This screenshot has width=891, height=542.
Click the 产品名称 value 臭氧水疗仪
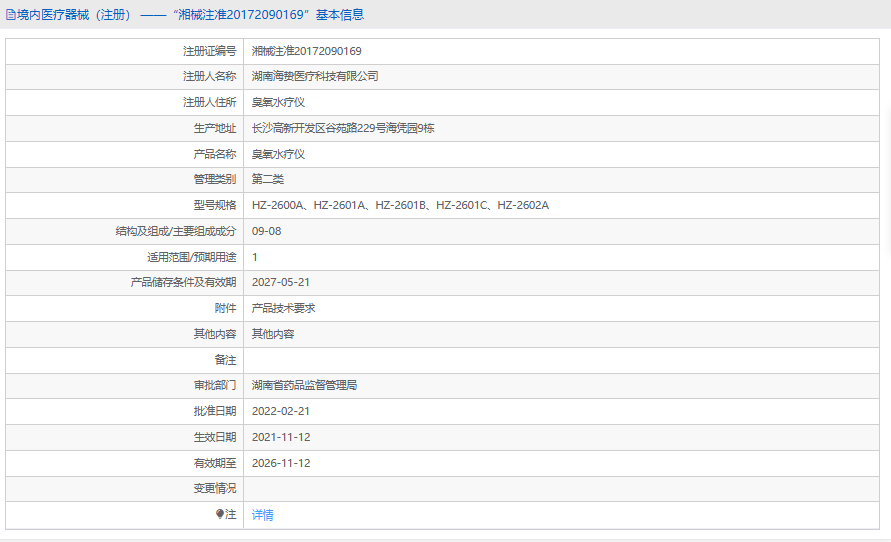pyautogui.click(x=278, y=154)
